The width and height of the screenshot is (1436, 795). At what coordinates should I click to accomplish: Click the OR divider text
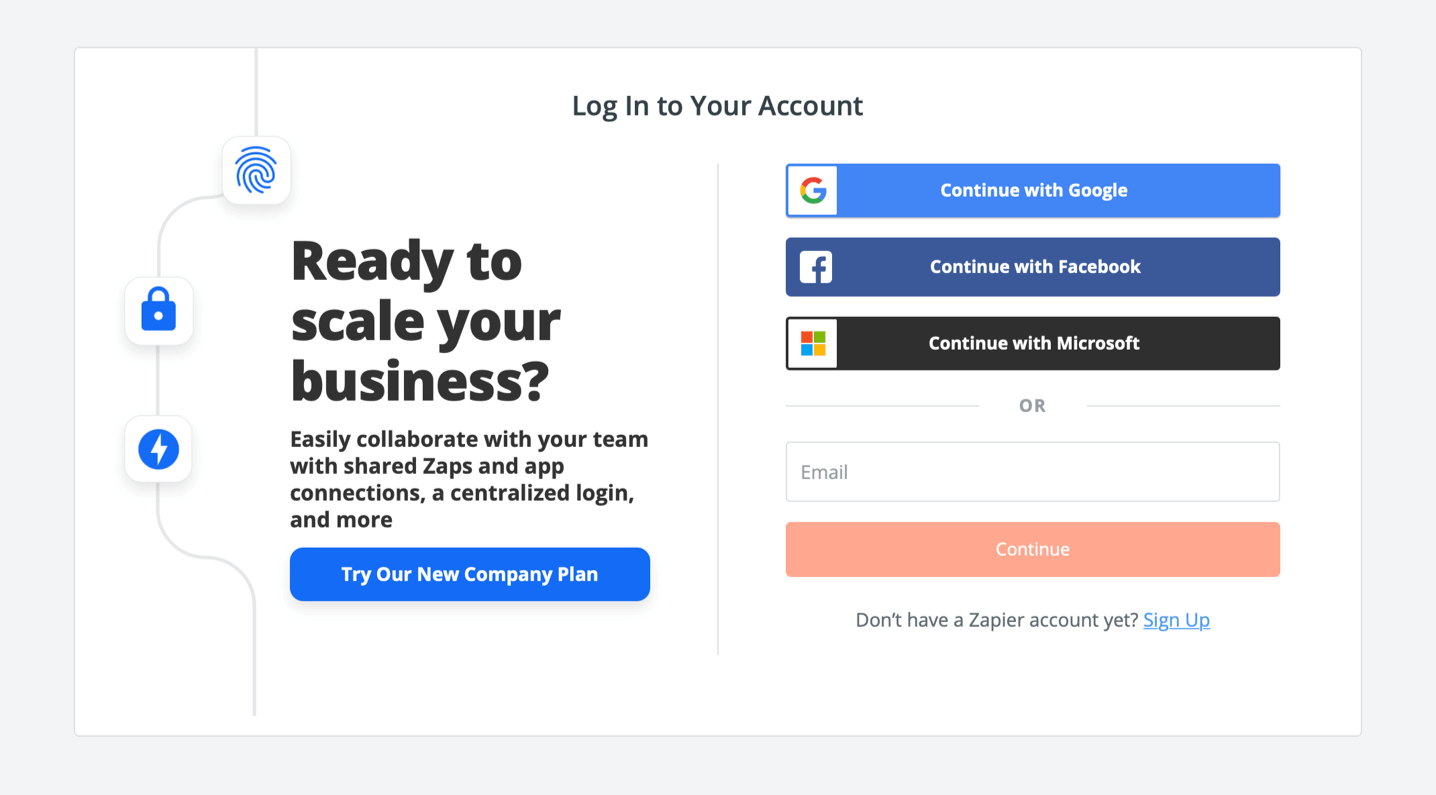[x=1032, y=406]
